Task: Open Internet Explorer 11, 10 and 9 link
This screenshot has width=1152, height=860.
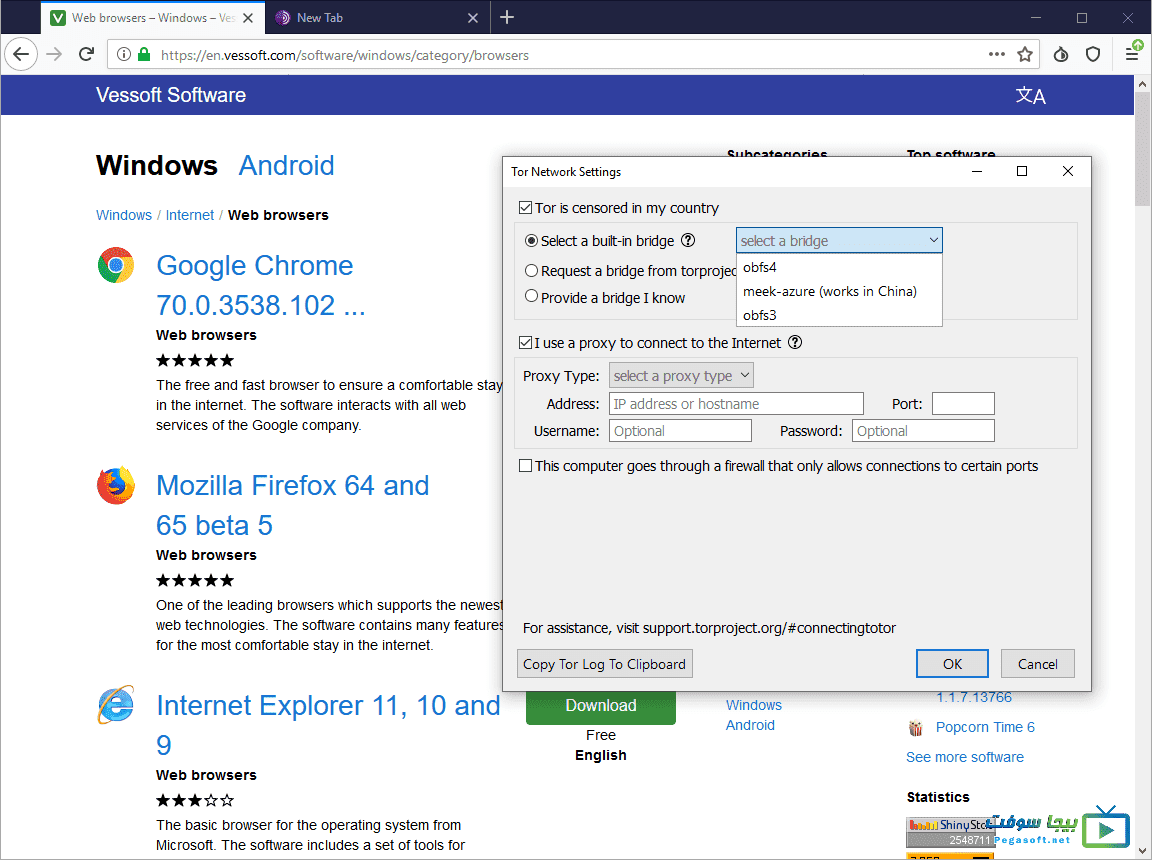Action: coord(328,725)
